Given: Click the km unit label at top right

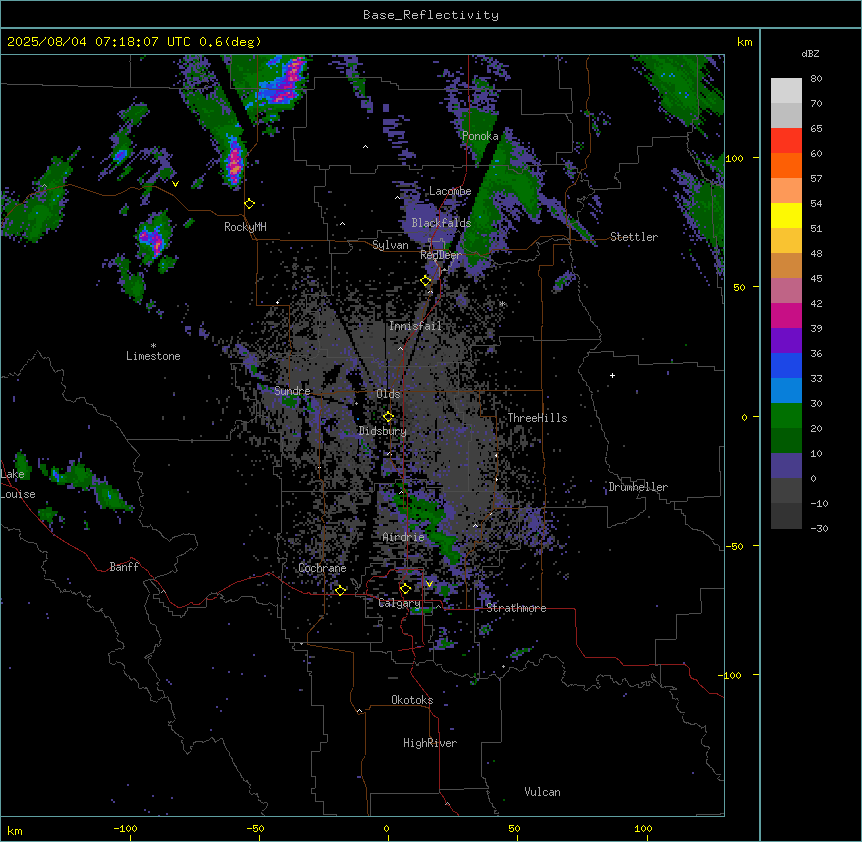Looking at the screenshot, I should pos(744,42).
